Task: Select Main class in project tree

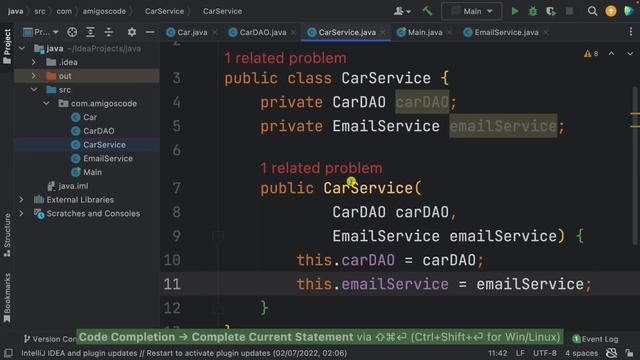Action: coord(86,172)
